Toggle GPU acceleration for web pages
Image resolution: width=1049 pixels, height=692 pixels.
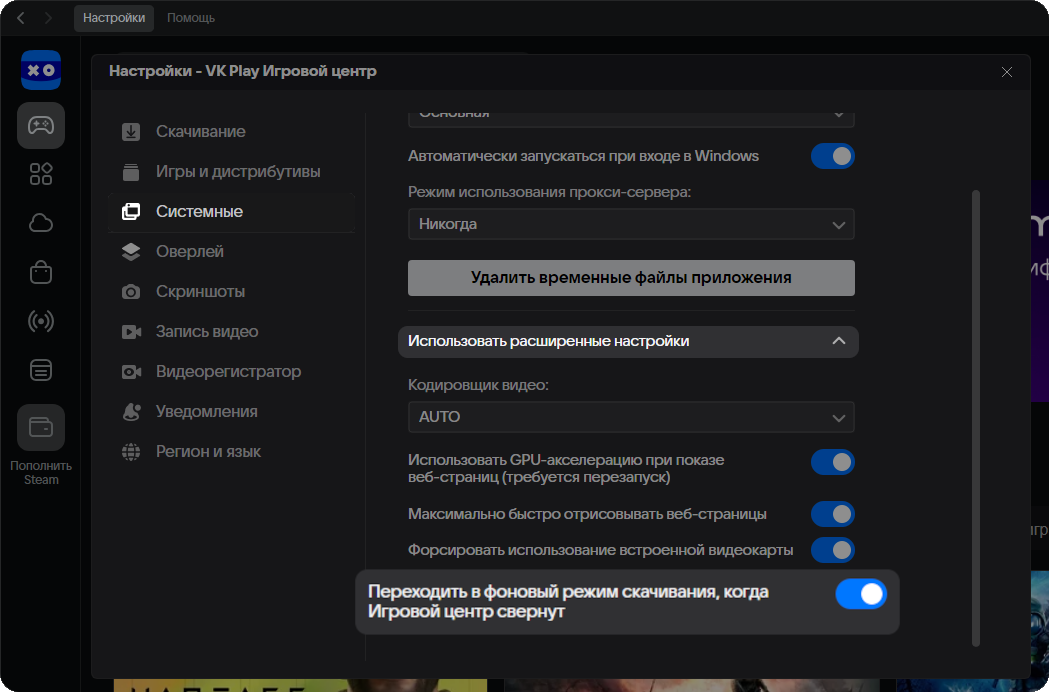coord(832,462)
